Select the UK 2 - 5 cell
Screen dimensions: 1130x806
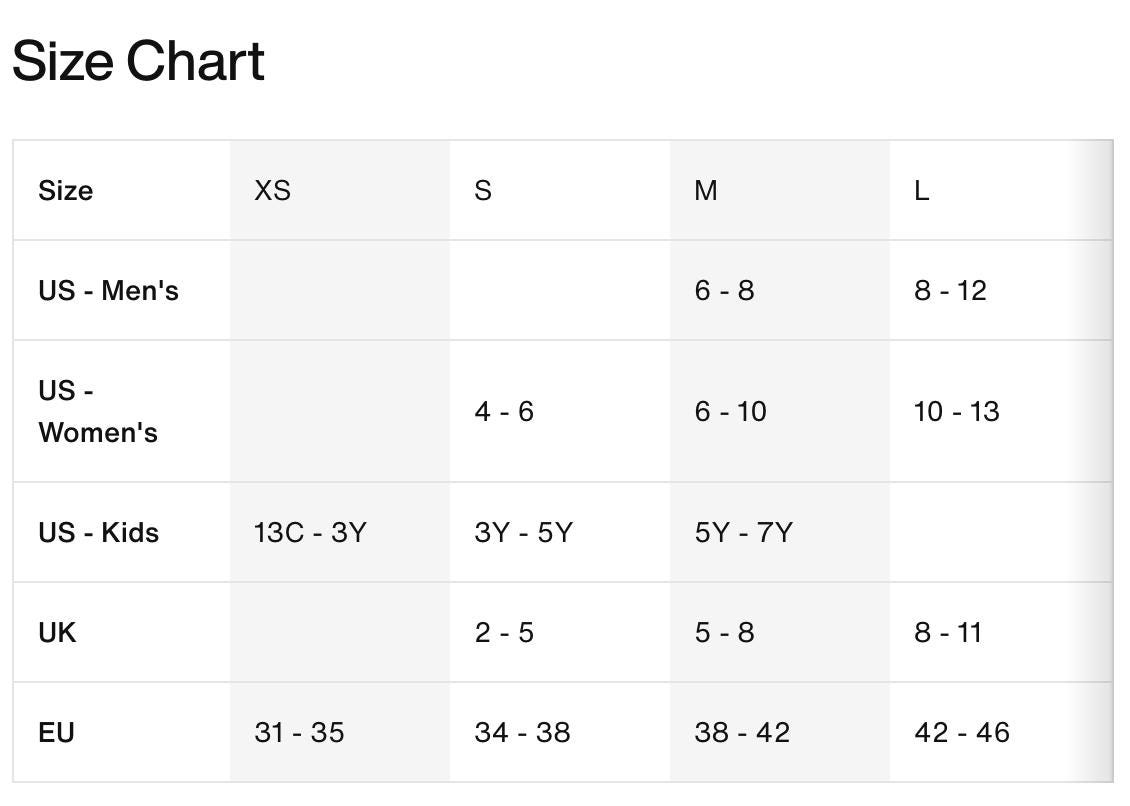pyautogui.click(x=504, y=632)
